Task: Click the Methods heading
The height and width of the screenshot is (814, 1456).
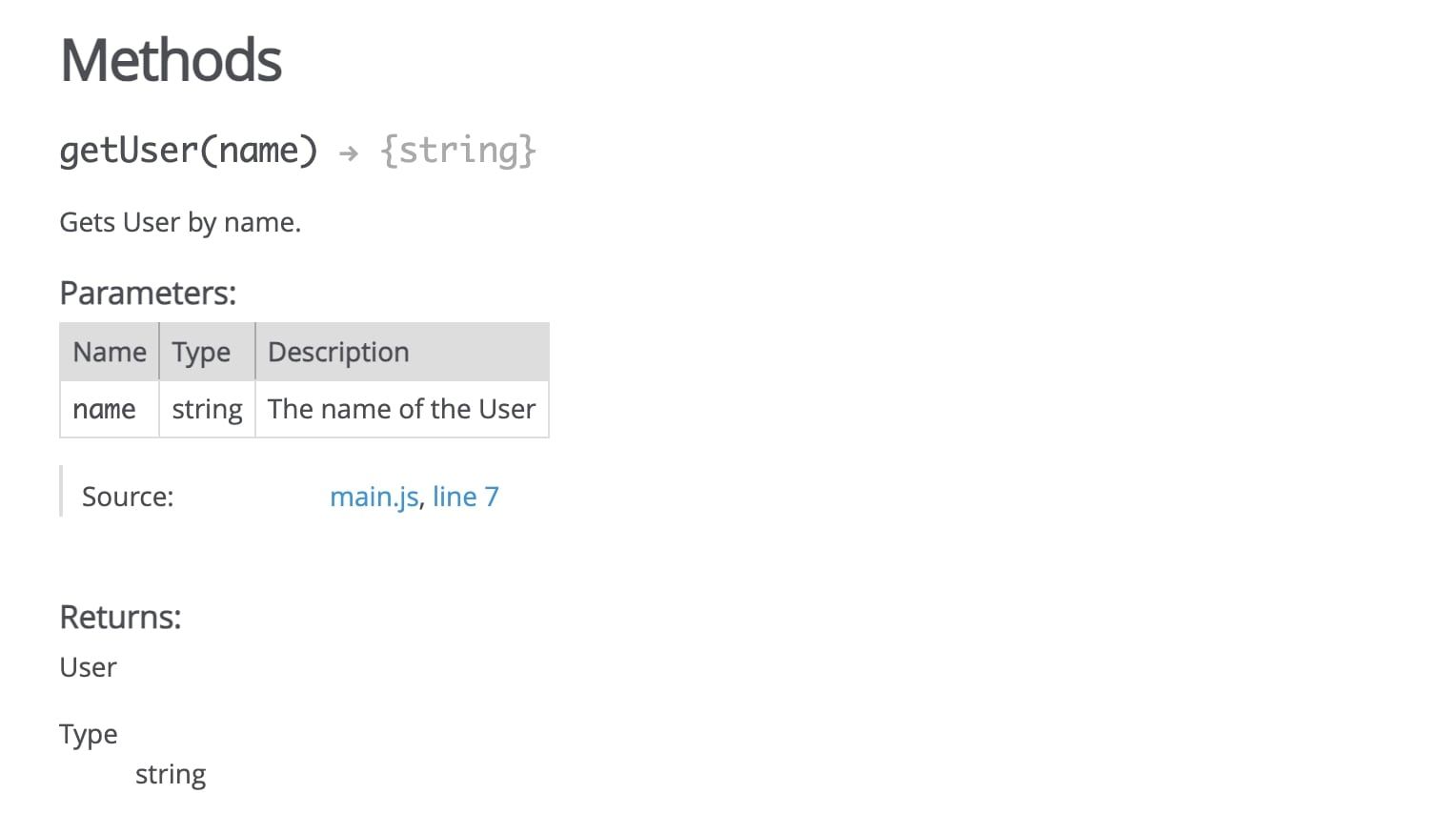Action: 171,61
